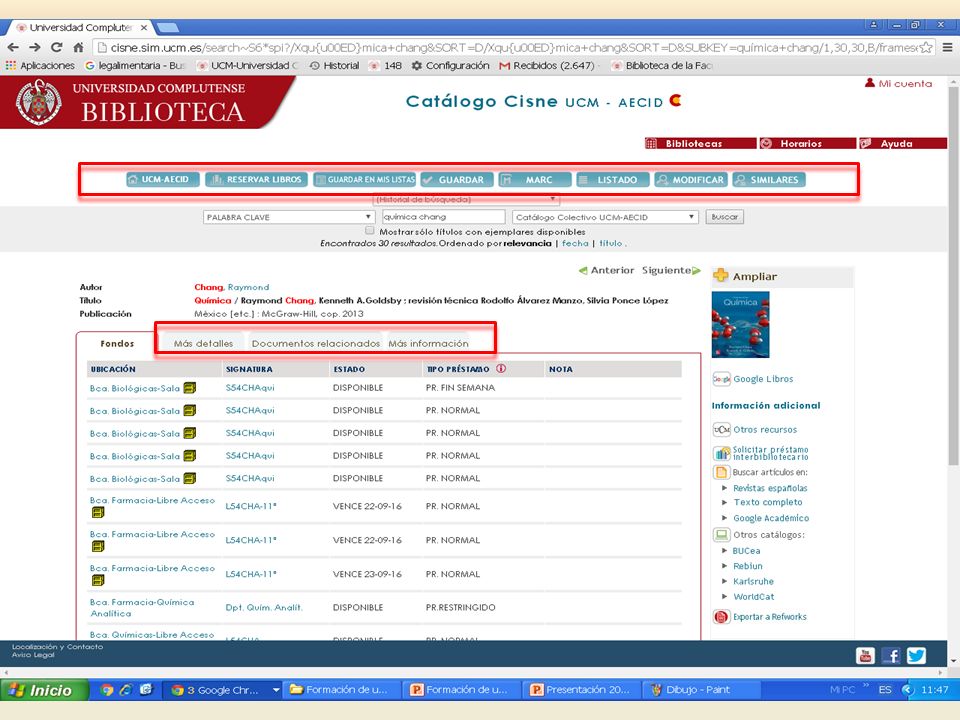The height and width of the screenshot is (720, 960).
Task: Open the Horarios page
Action: point(808,143)
